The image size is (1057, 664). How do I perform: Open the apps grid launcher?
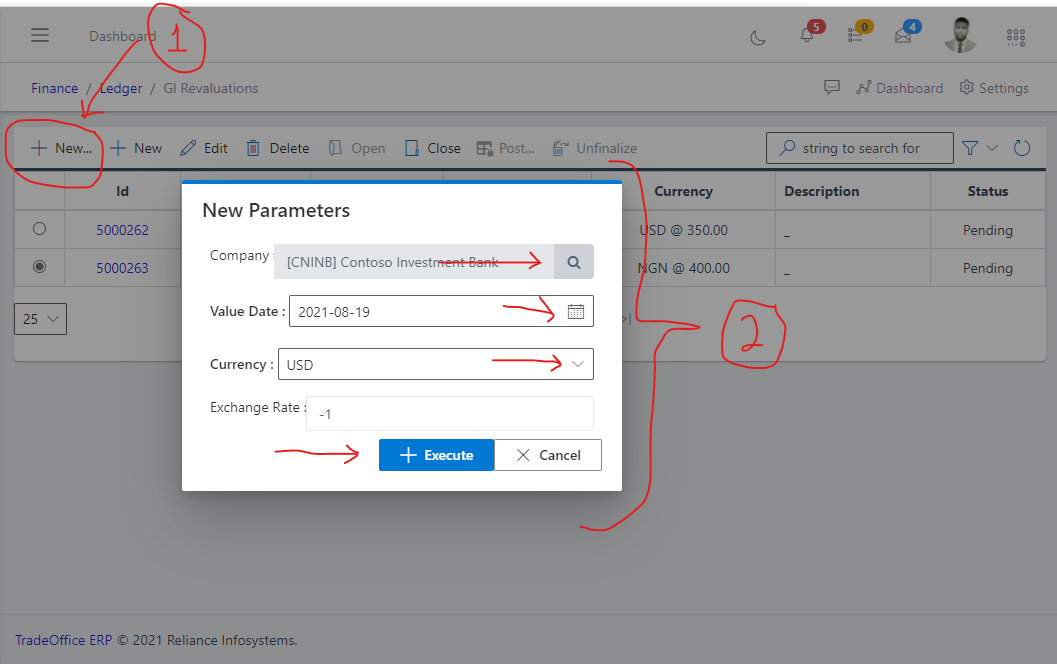tap(1016, 37)
